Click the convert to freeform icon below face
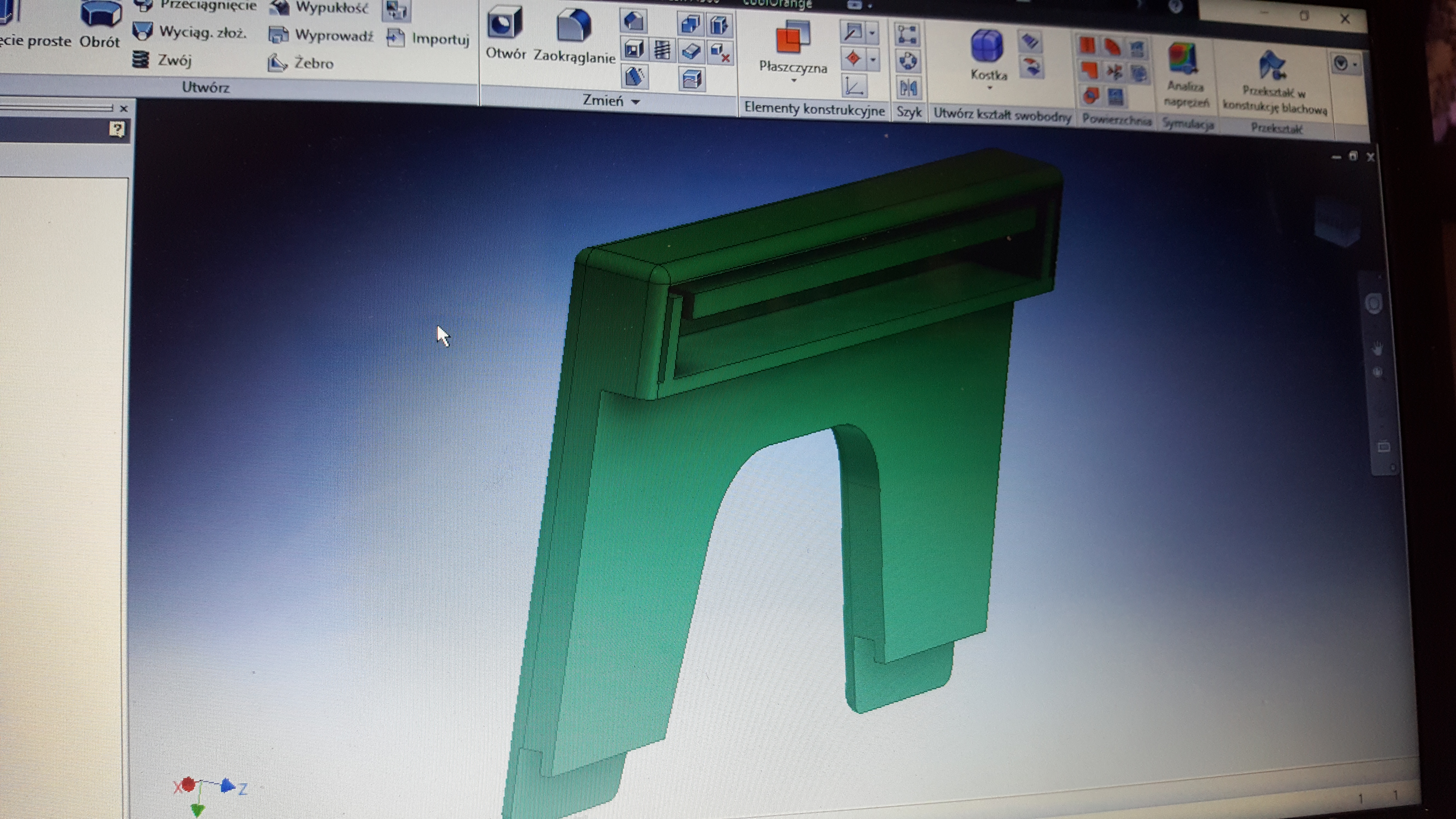 [x=1031, y=67]
